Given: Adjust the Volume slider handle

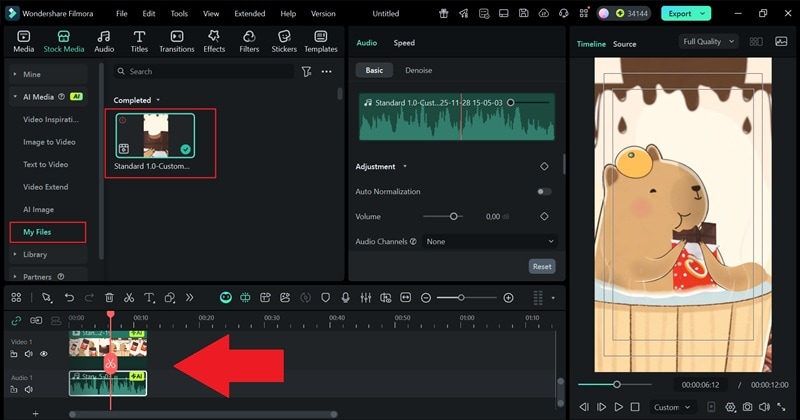Looking at the screenshot, I should click(x=454, y=216).
